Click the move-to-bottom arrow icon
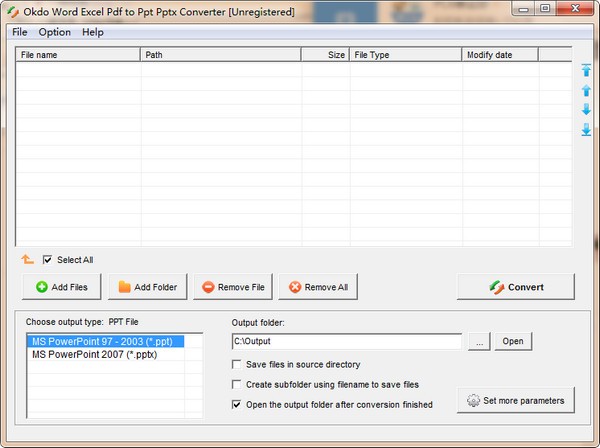This screenshot has height=448, width=600. click(586, 130)
